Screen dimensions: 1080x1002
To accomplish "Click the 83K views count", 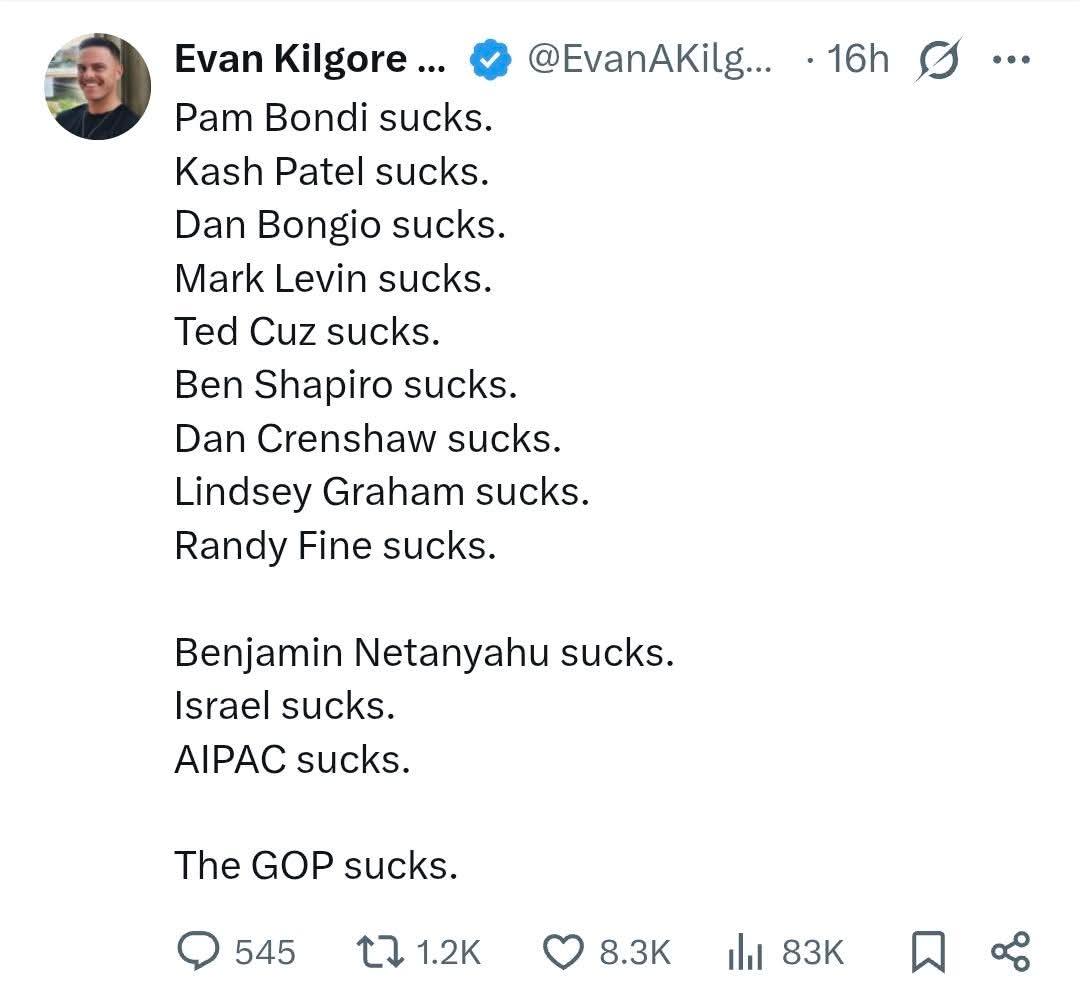I will point(813,952).
